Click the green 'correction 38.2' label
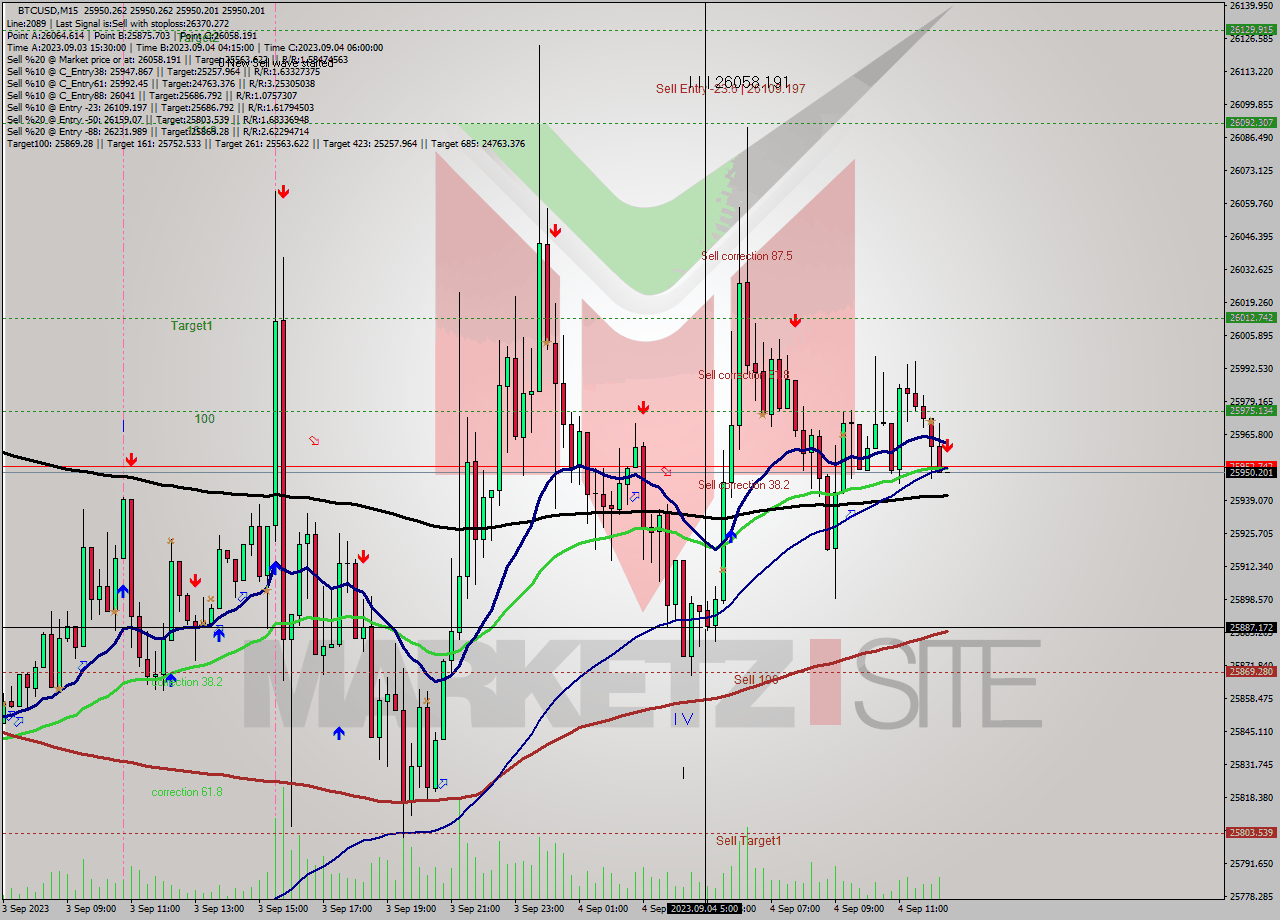 coord(187,682)
